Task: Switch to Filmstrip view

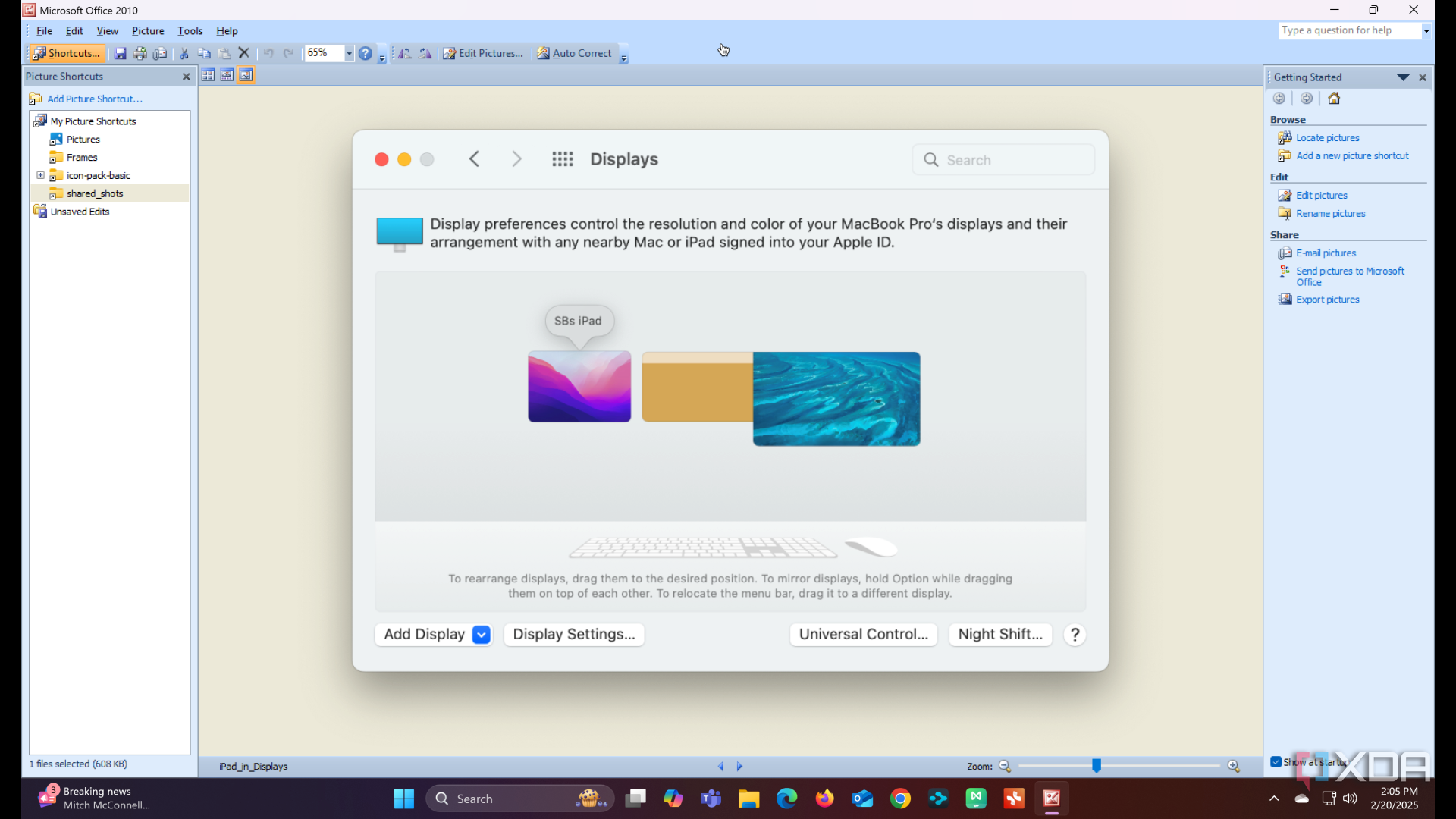Action: pos(226,75)
